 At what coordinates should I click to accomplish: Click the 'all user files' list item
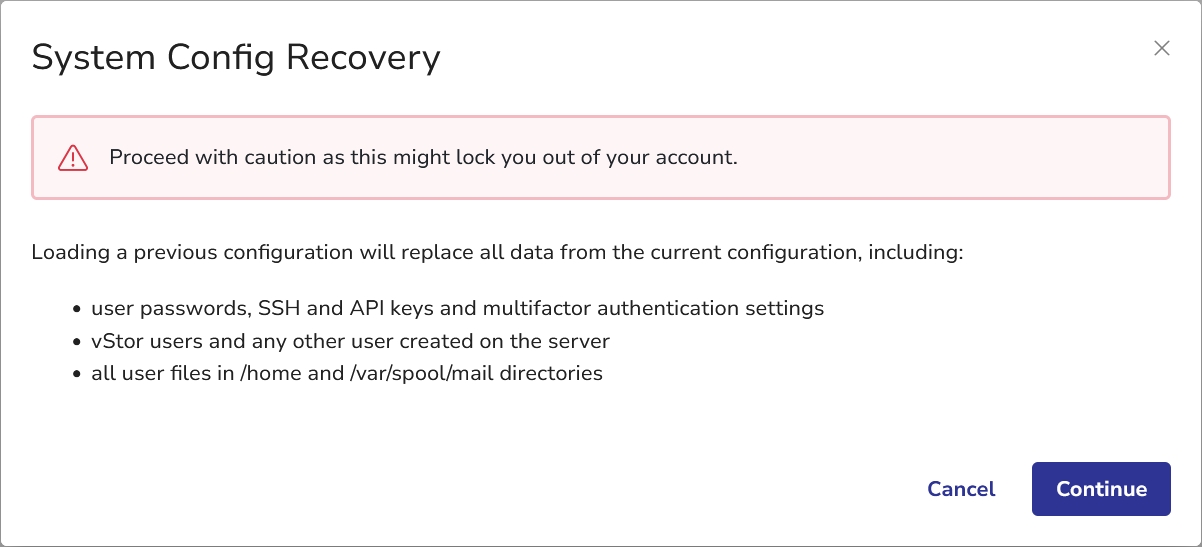tap(347, 374)
